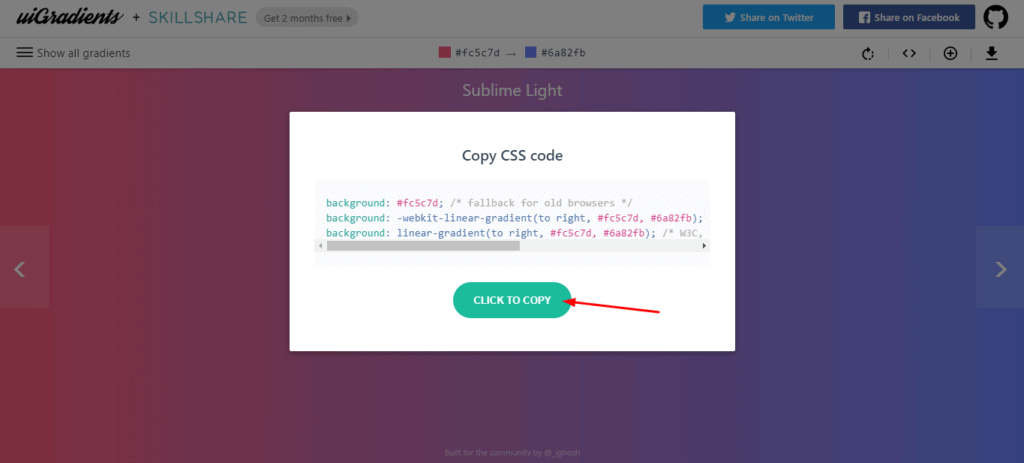Open the GitHub repository icon

point(995,17)
